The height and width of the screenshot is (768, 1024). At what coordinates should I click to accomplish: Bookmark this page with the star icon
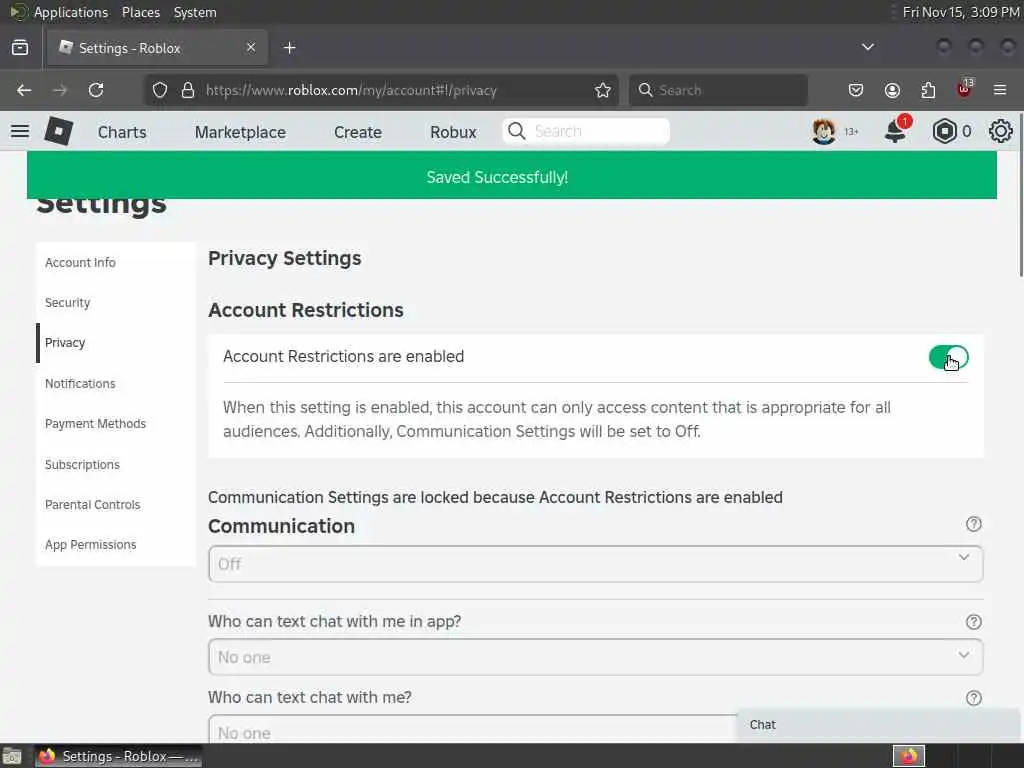point(603,90)
